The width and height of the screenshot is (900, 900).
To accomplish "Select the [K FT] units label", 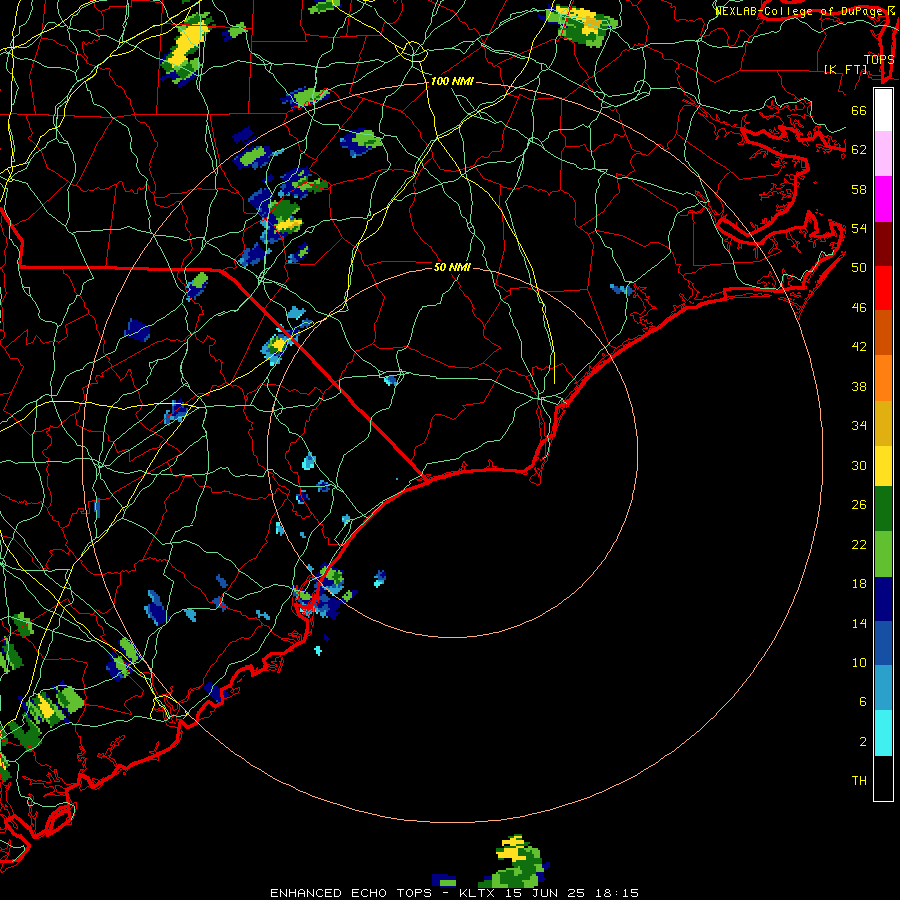I will click(846, 69).
